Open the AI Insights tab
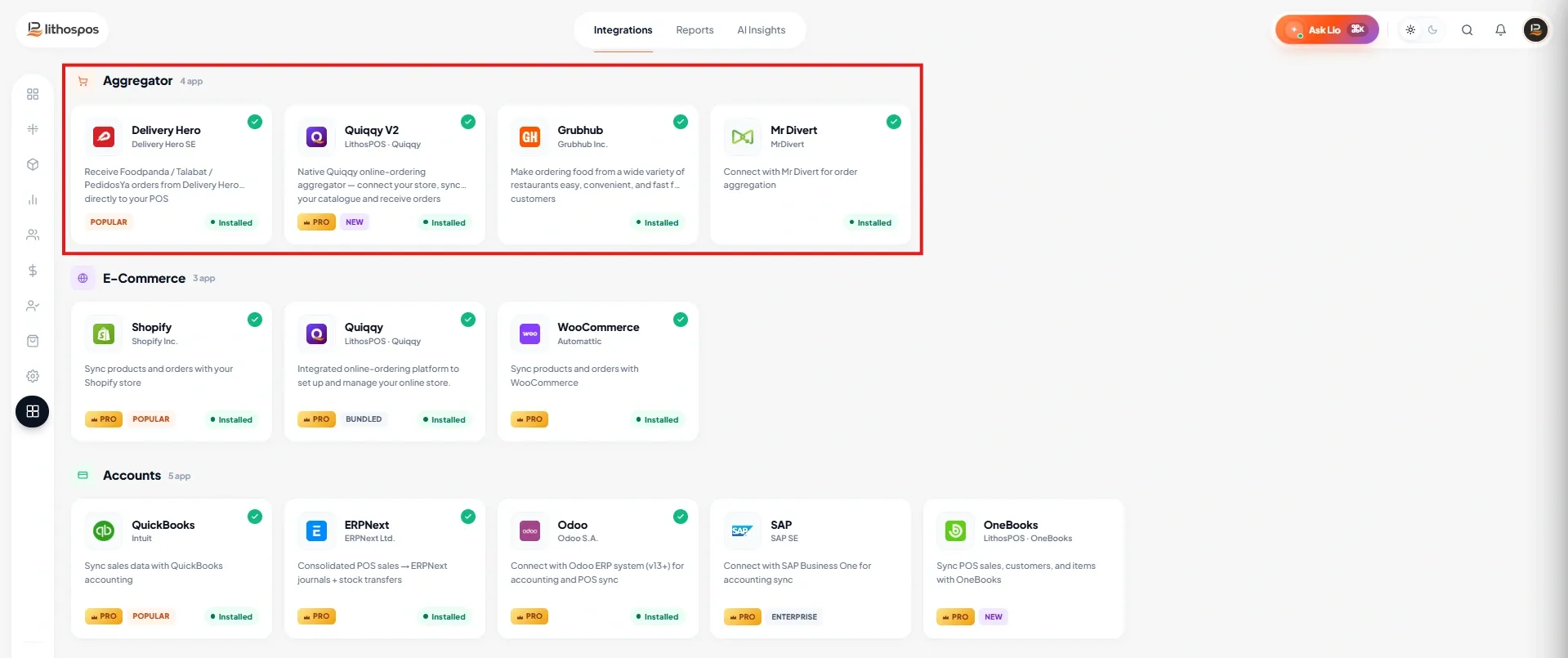Image resolution: width=1568 pixels, height=658 pixels. tap(761, 30)
